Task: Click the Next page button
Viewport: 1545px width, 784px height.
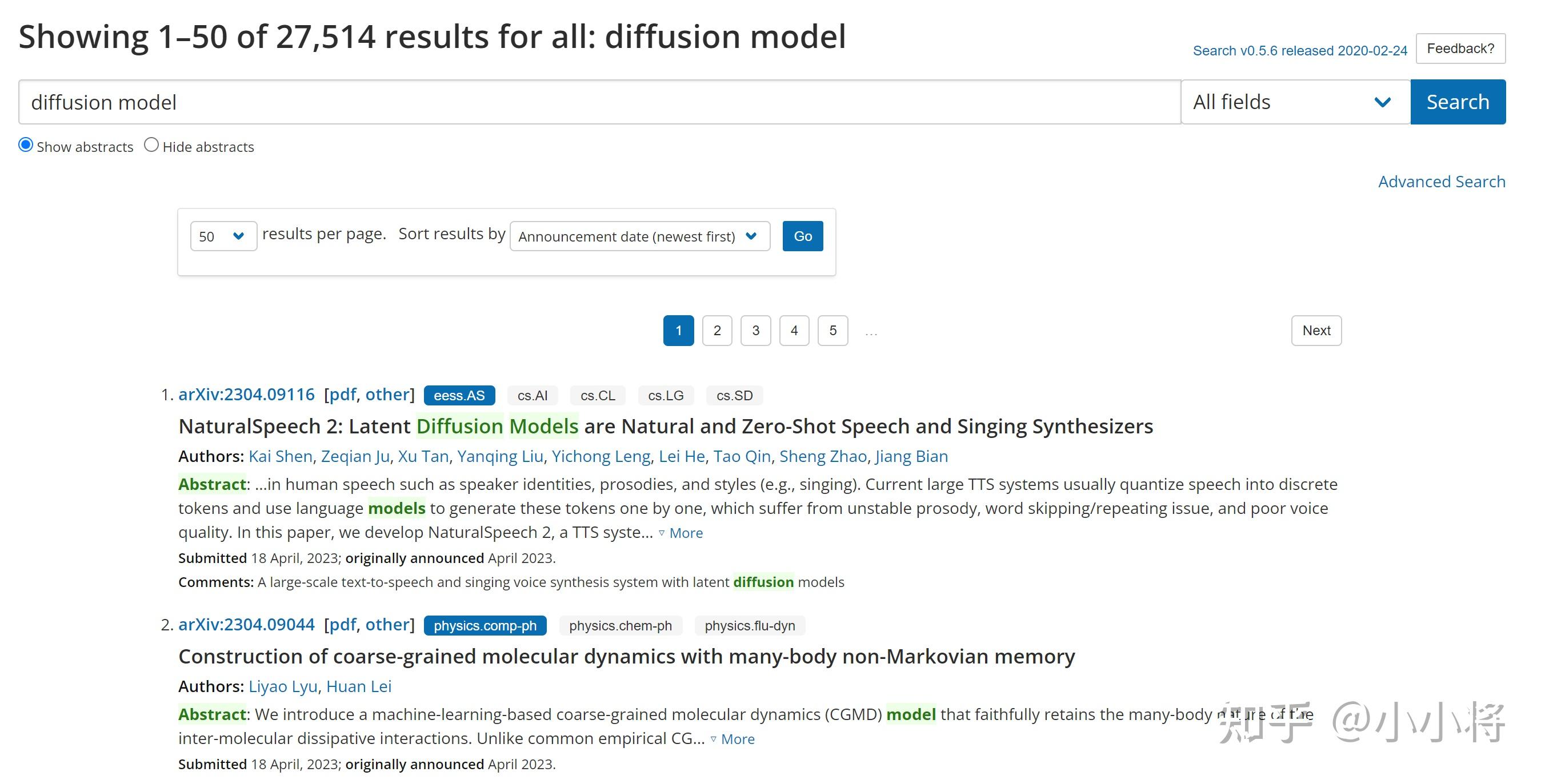Action: [x=1316, y=331]
